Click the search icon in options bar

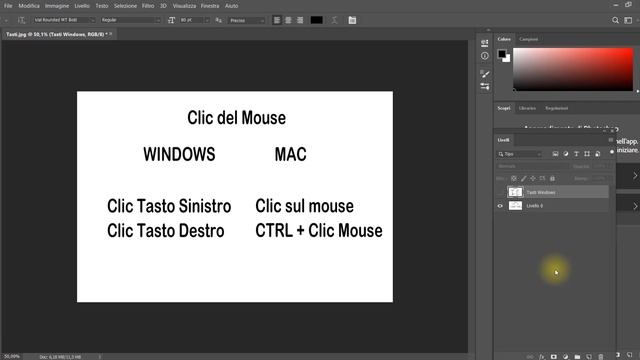[x=615, y=20]
